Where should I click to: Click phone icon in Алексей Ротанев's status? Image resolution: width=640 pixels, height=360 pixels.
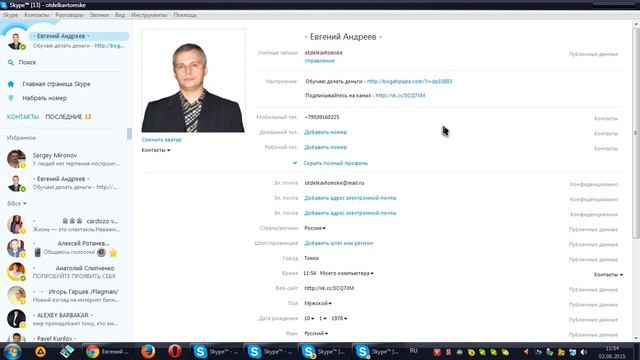click(x=37, y=253)
